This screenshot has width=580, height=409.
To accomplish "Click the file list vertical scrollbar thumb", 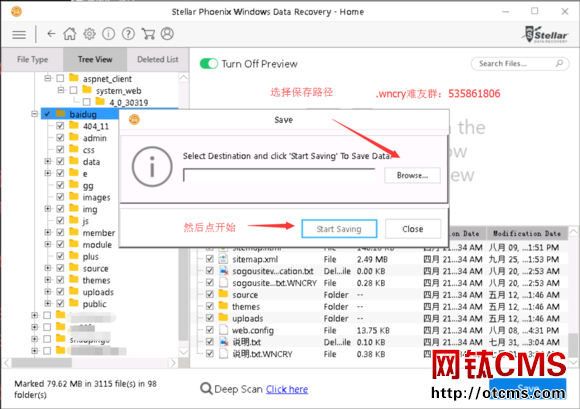I will (573, 345).
